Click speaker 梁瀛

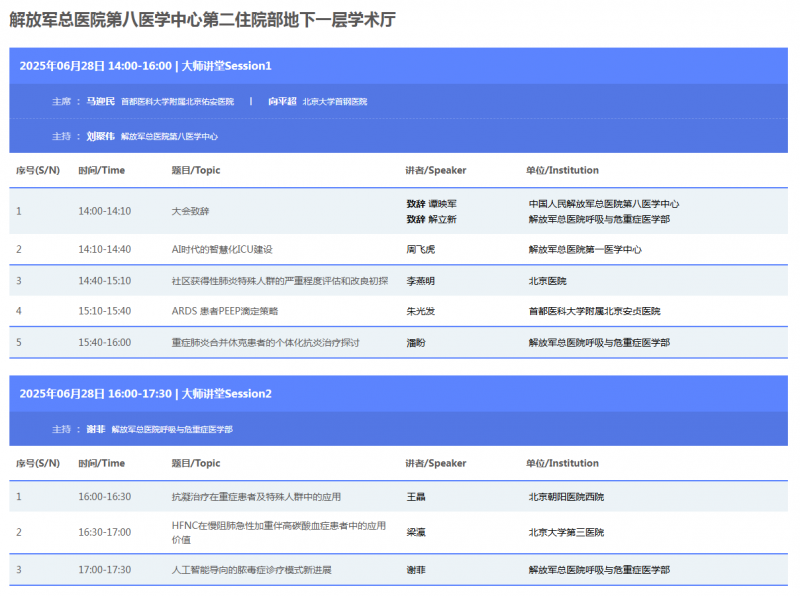point(416,532)
